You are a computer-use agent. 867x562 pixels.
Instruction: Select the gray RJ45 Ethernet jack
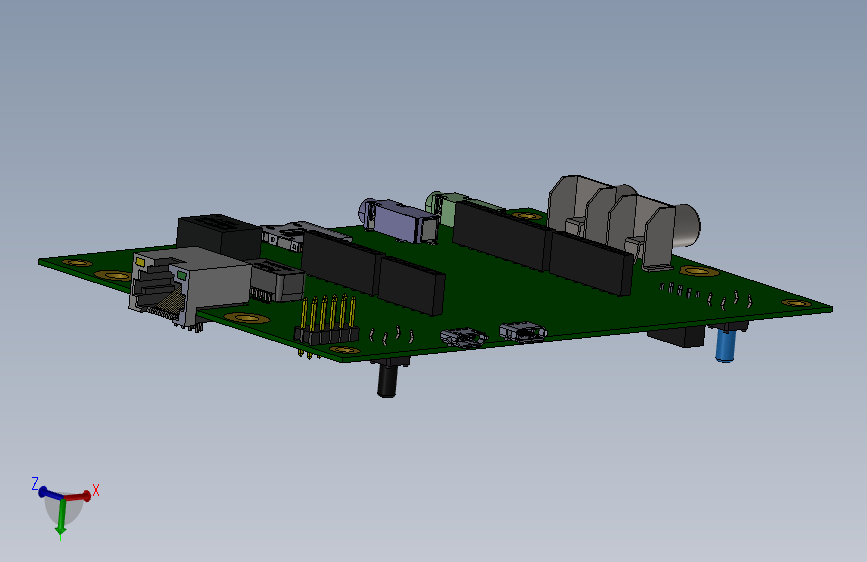click(x=190, y=287)
